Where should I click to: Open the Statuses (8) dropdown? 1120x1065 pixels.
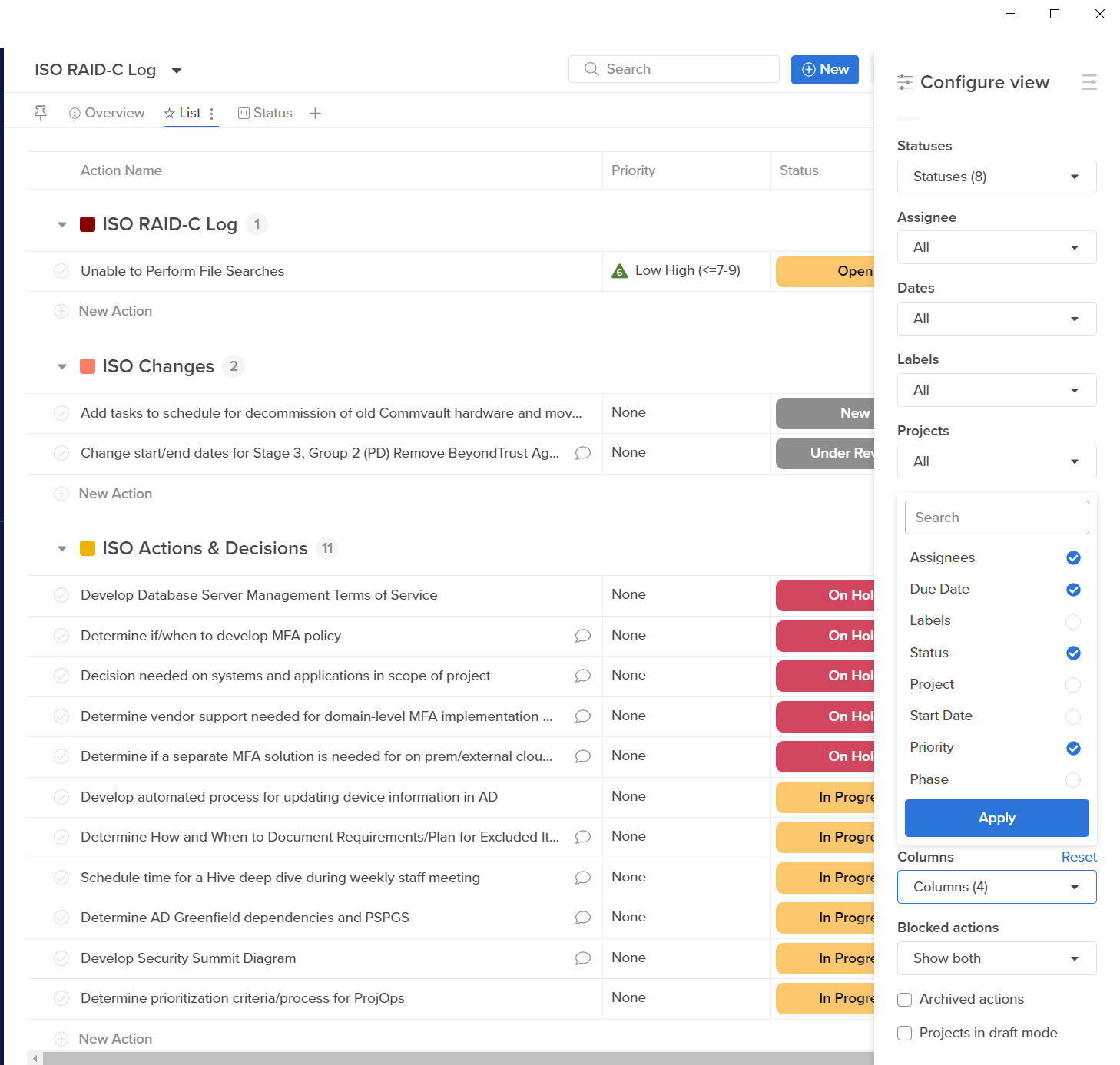coord(996,177)
